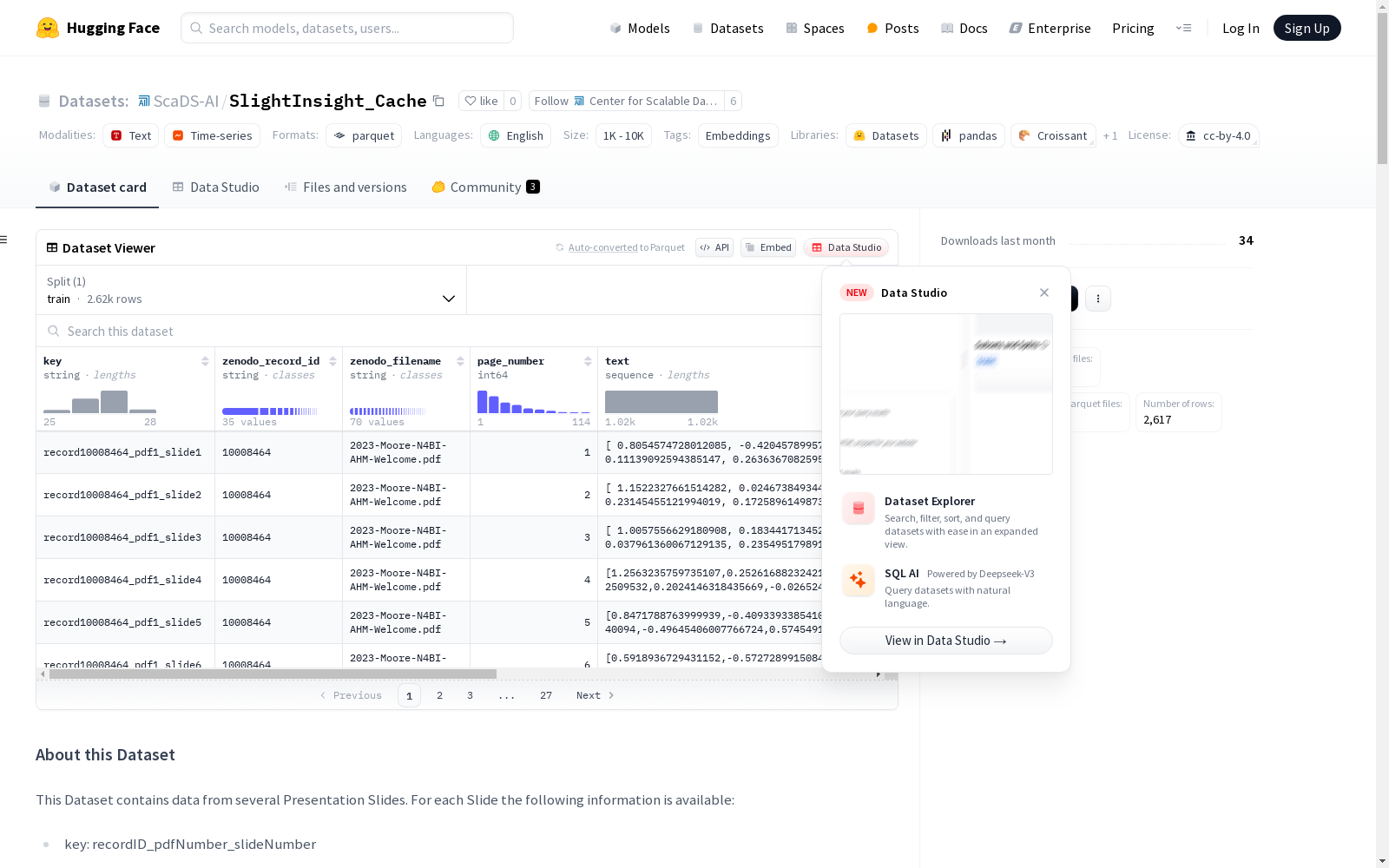The image size is (1389, 868).
Task: Click the like heart button
Action: pos(481,101)
